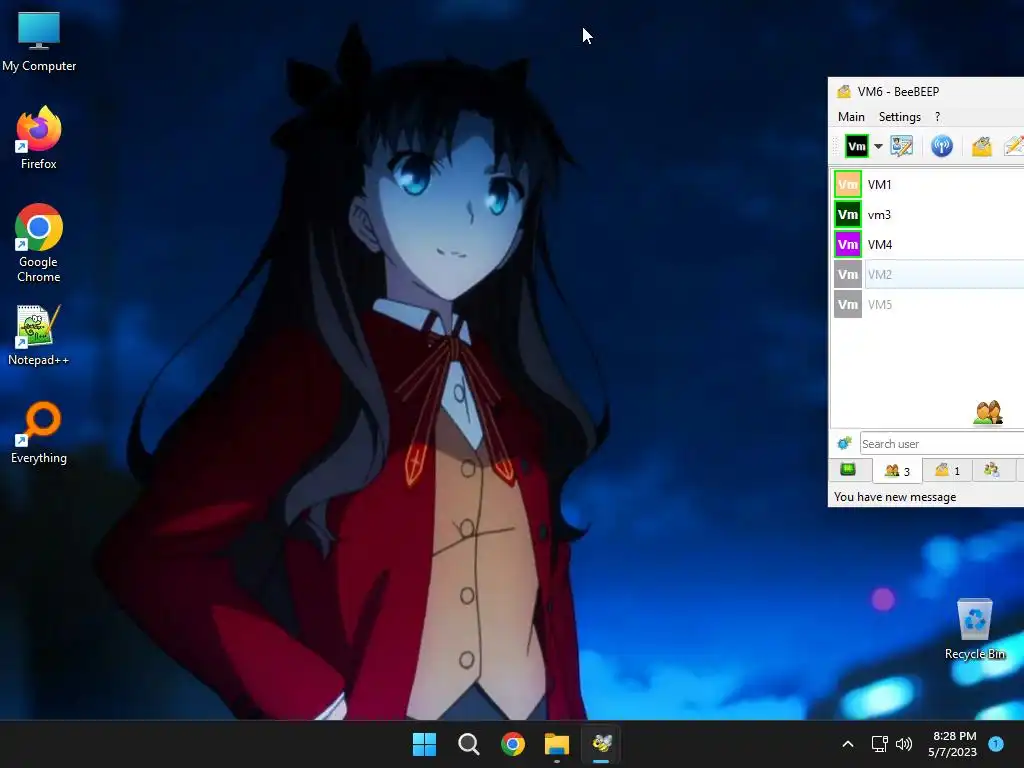Open taskbar Search magnifier
This screenshot has height=768, width=1024.
[x=468, y=744]
